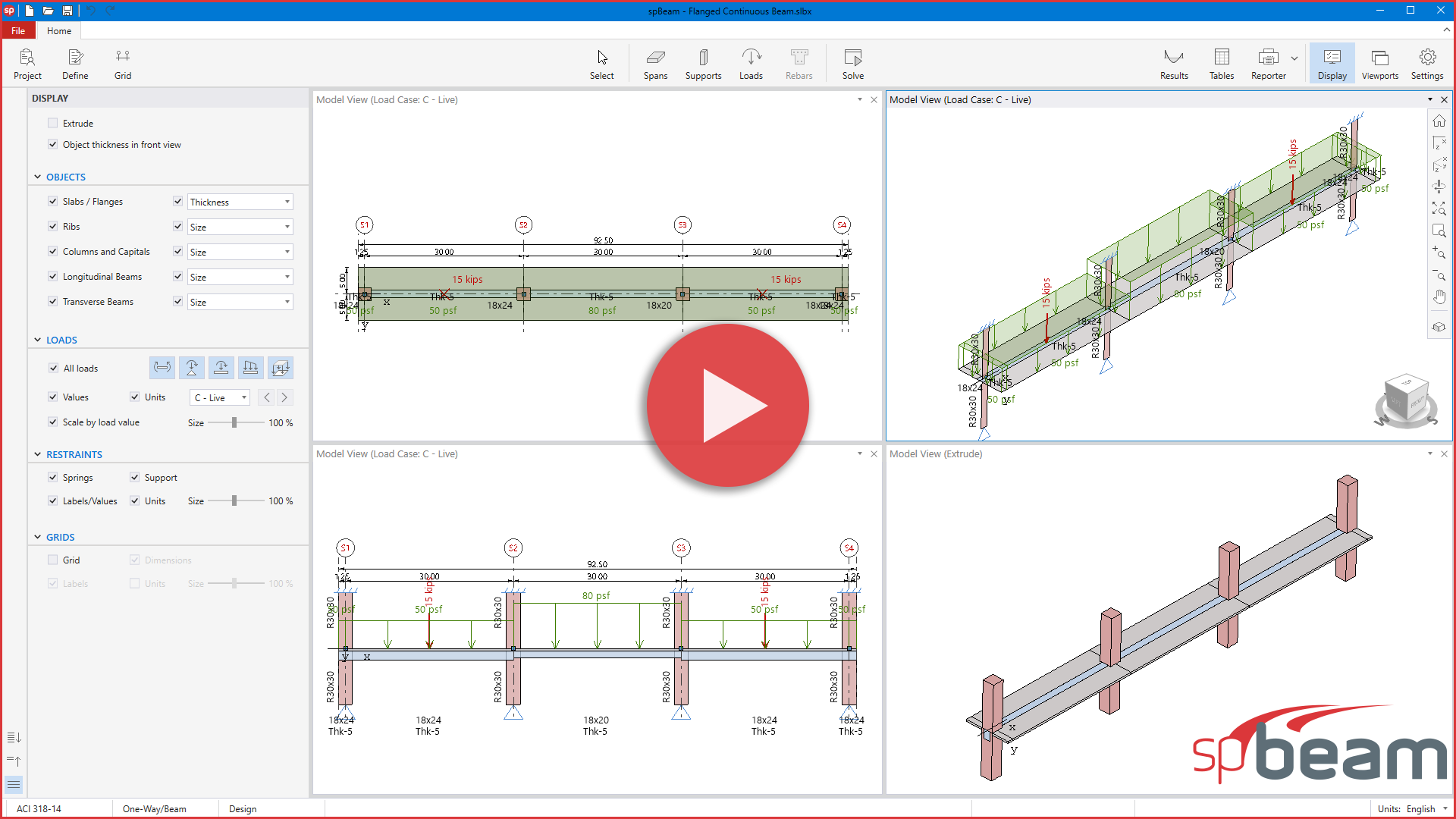The height and width of the screenshot is (819, 1456).
Task: Toggle the Scale by load value checkbox
Action: pos(52,422)
